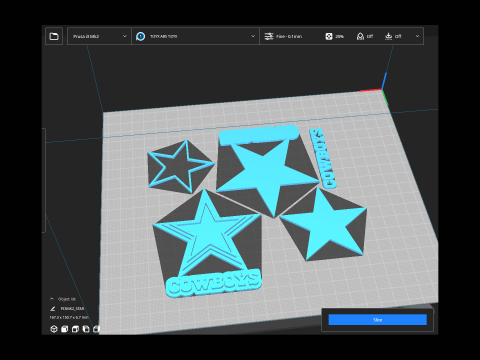
Task: Click the job name text field
Action: click(72, 309)
